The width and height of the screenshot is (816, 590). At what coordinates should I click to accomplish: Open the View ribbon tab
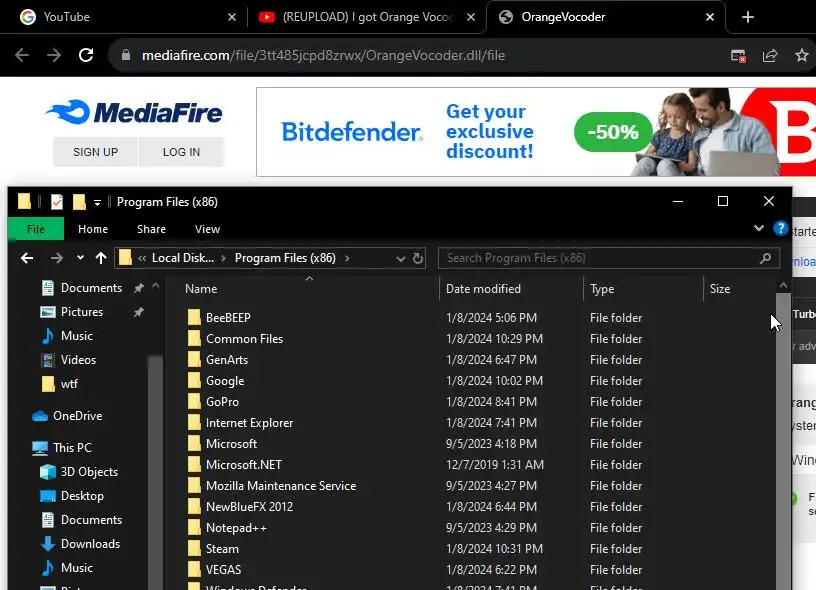(207, 229)
